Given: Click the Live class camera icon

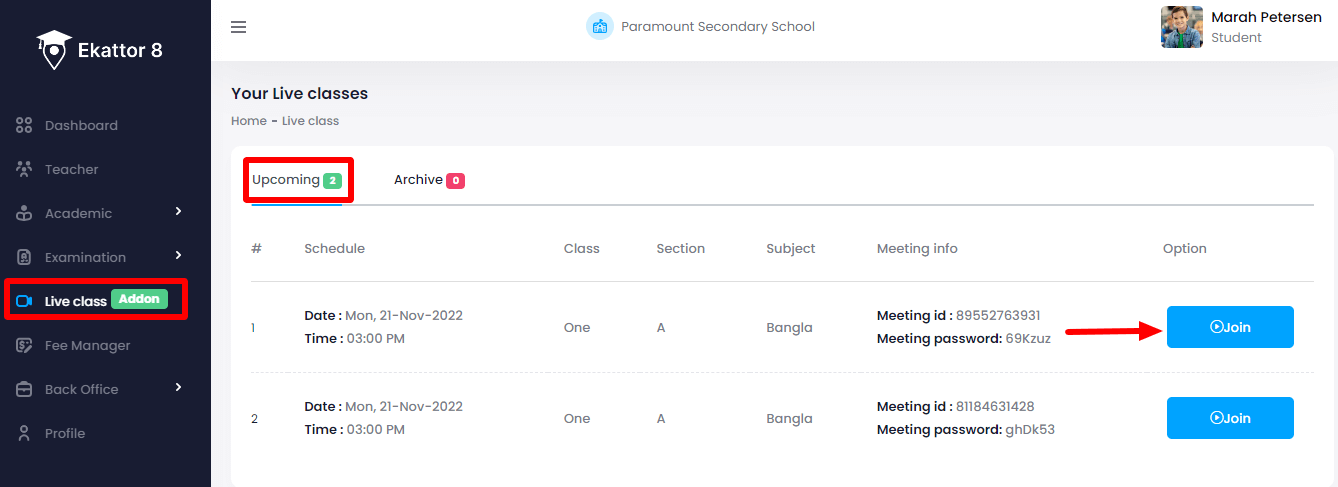Looking at the screenshot, I should tap(25, 301).
